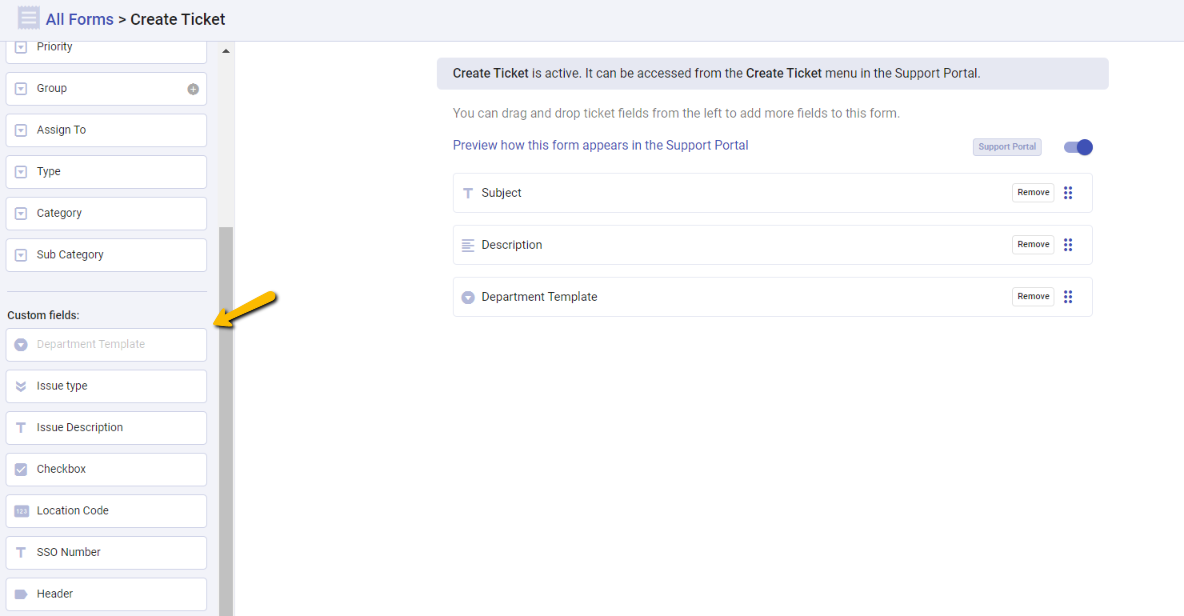Remove the Description field from the form
1184x616 pixels.
tap(1032, 244)
